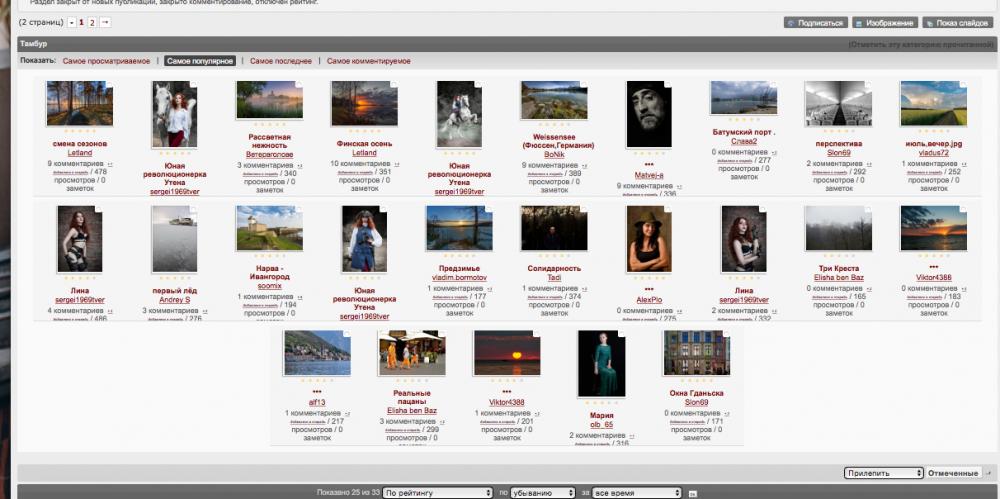Expand the 'убыванию' order dropdown

click(543, 493)
